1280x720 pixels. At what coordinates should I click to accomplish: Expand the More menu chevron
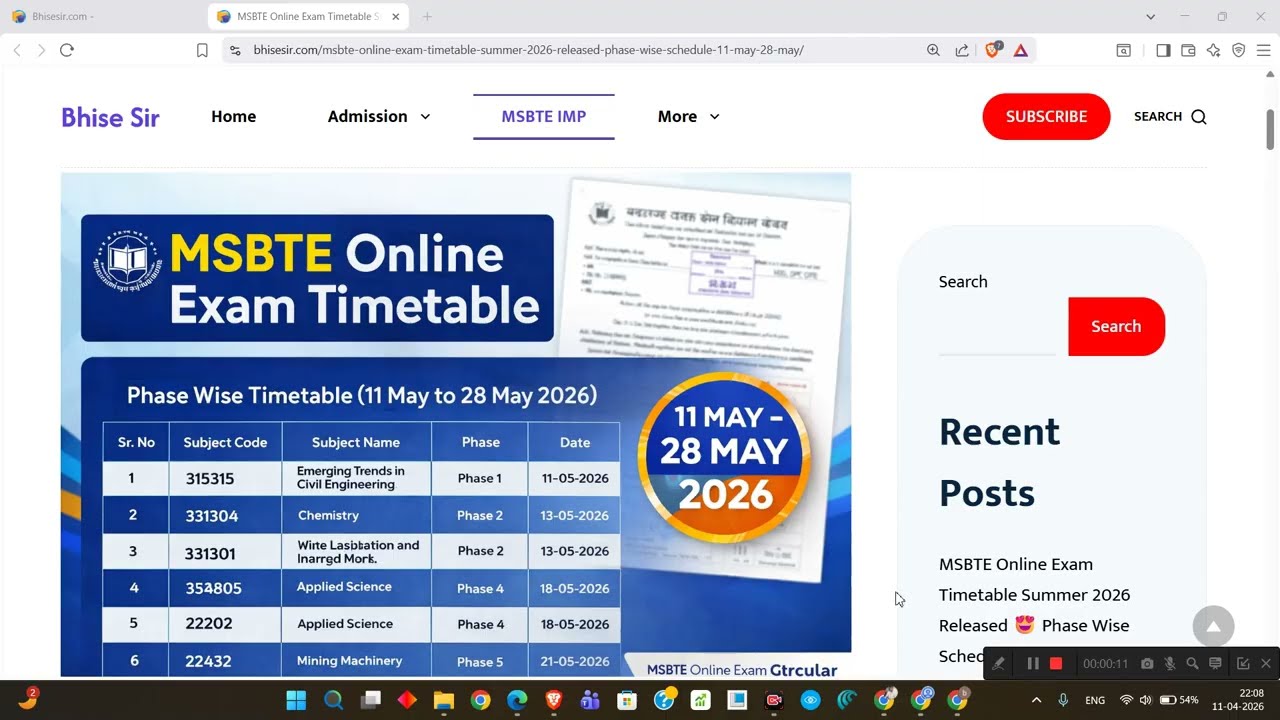(714, 117)
